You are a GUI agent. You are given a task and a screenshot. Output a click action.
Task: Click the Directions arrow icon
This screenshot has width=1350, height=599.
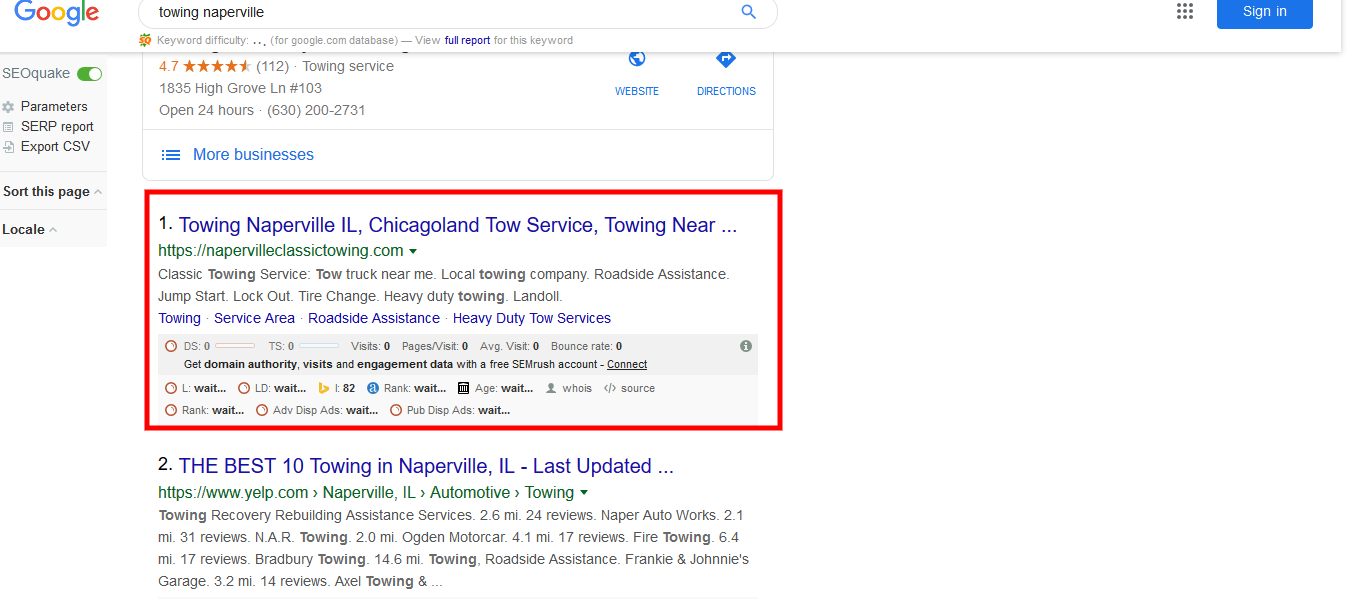727,59
